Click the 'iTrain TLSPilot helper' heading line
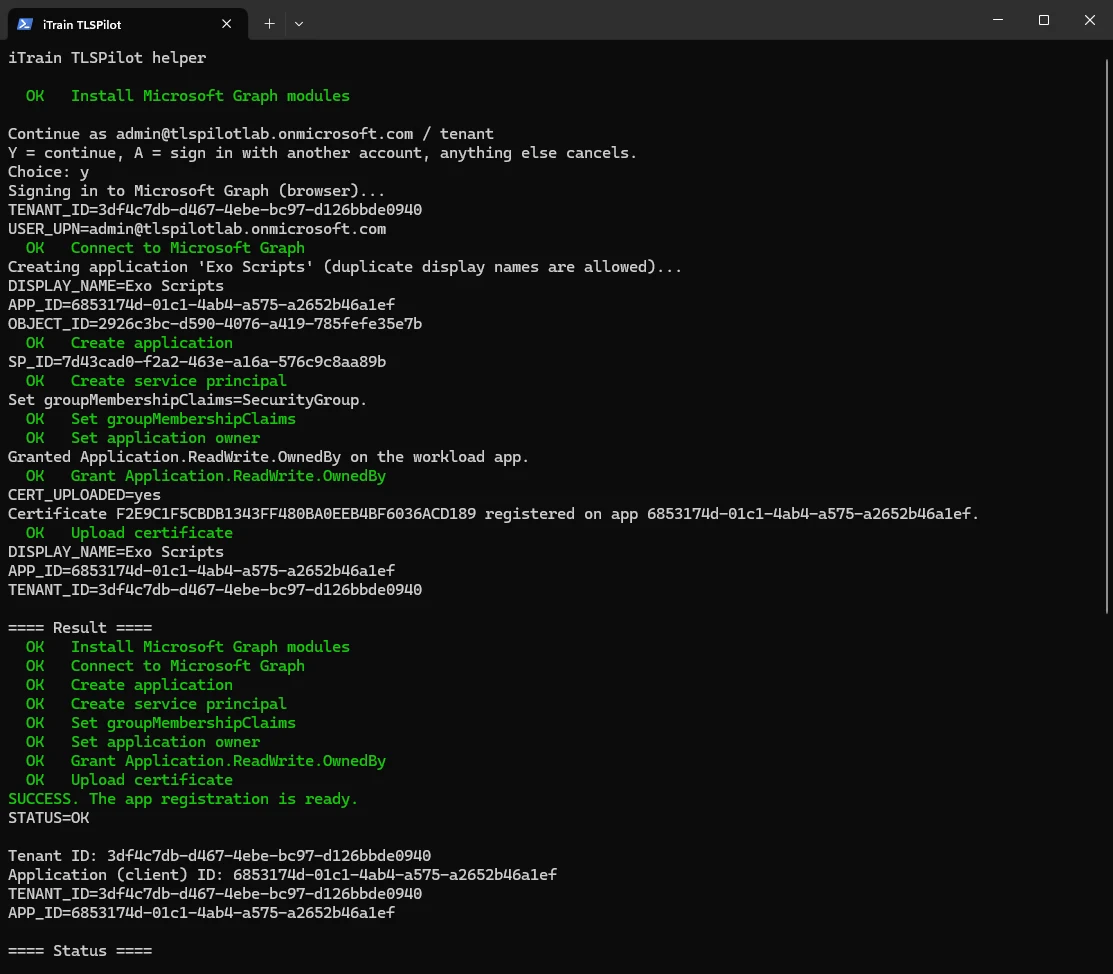The width and height of the screenshot is (1113, 974). 107,58
